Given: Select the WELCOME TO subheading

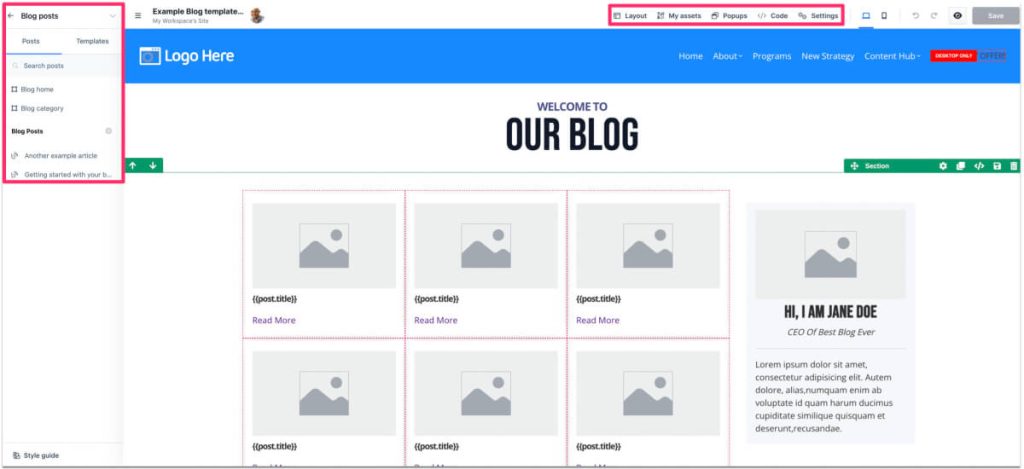Looking at the screenshot, I should click(x=572, y=106).
